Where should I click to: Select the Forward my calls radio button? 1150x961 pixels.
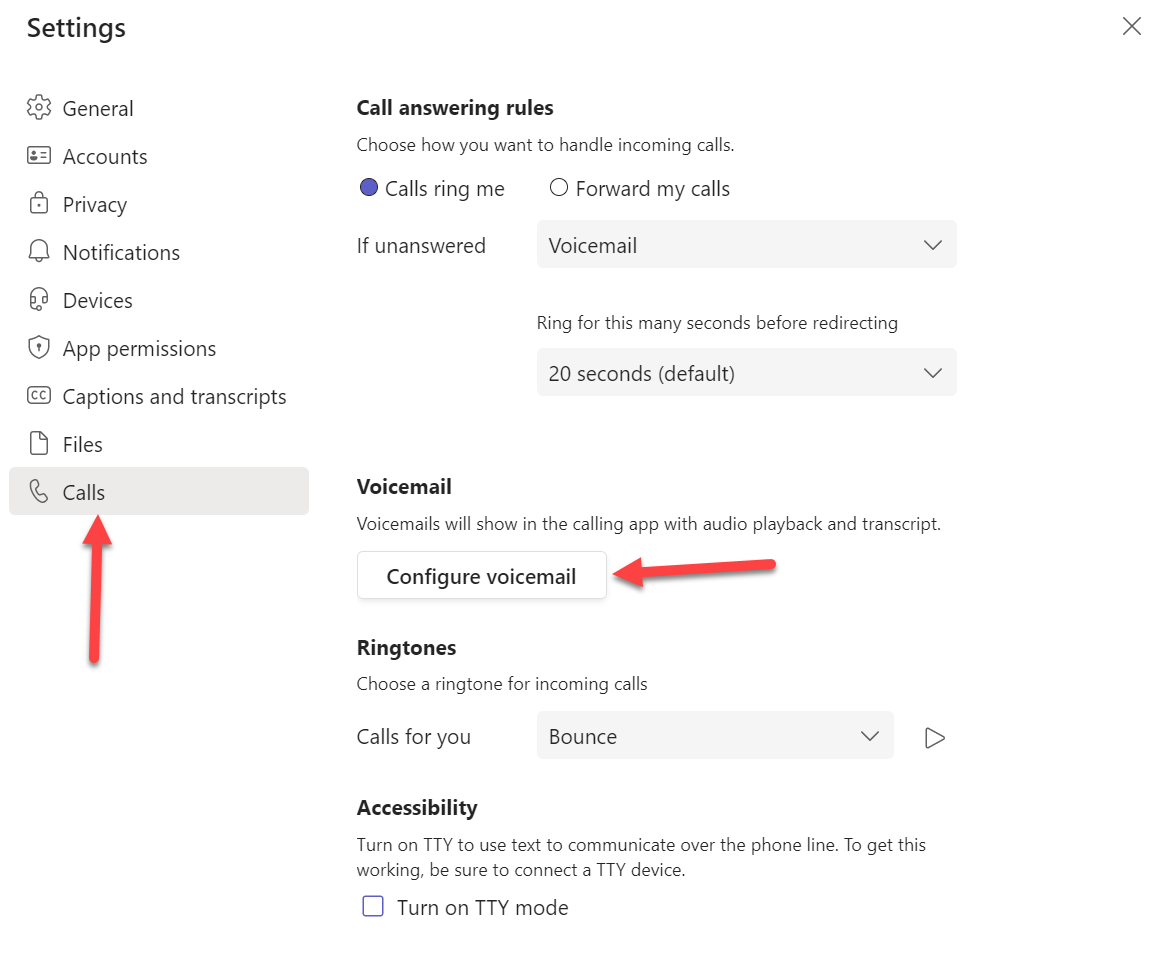559,188
